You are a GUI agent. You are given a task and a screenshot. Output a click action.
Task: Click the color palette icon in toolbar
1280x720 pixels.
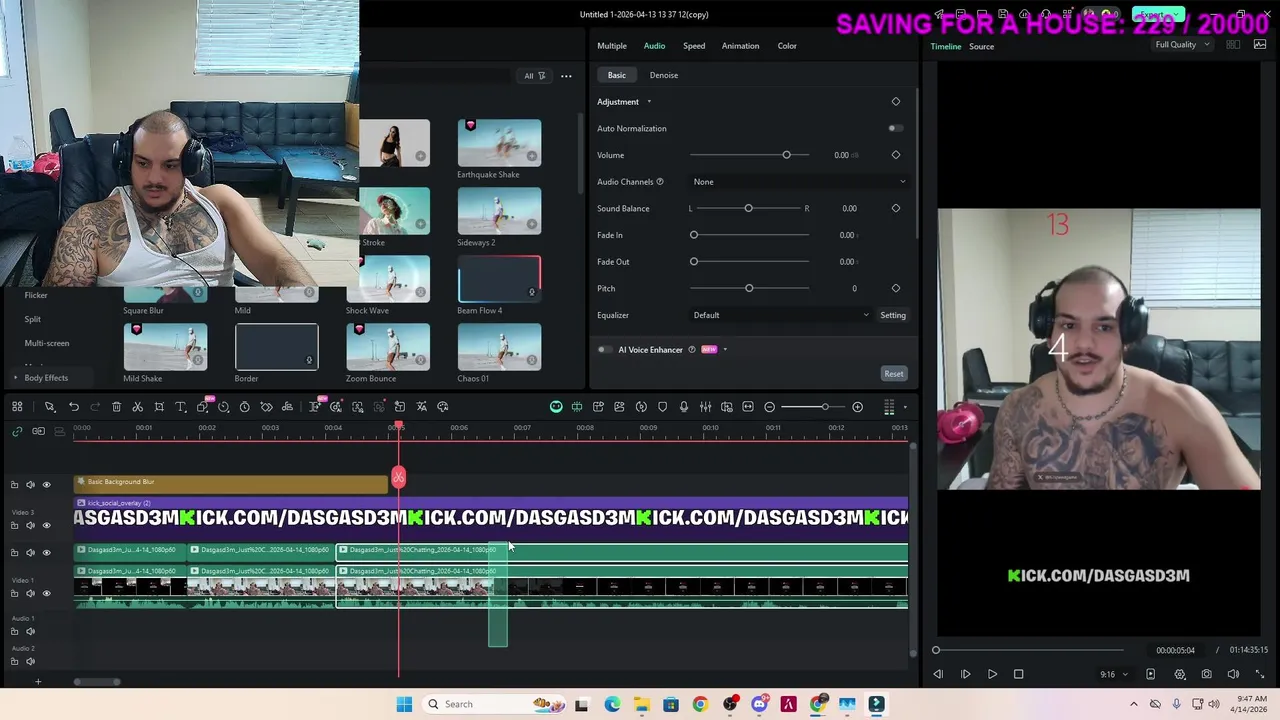coord(443,407)
